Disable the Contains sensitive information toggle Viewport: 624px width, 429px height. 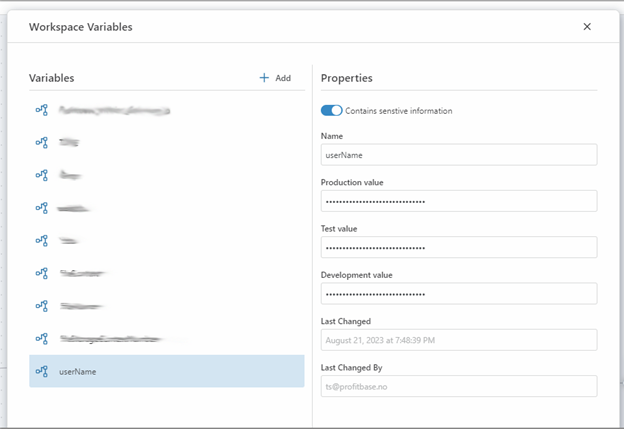331,111
